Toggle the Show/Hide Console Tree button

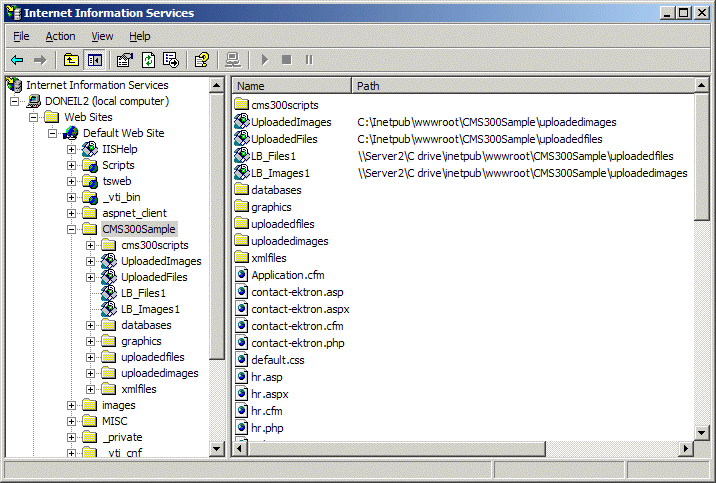(x=94, y=60)
